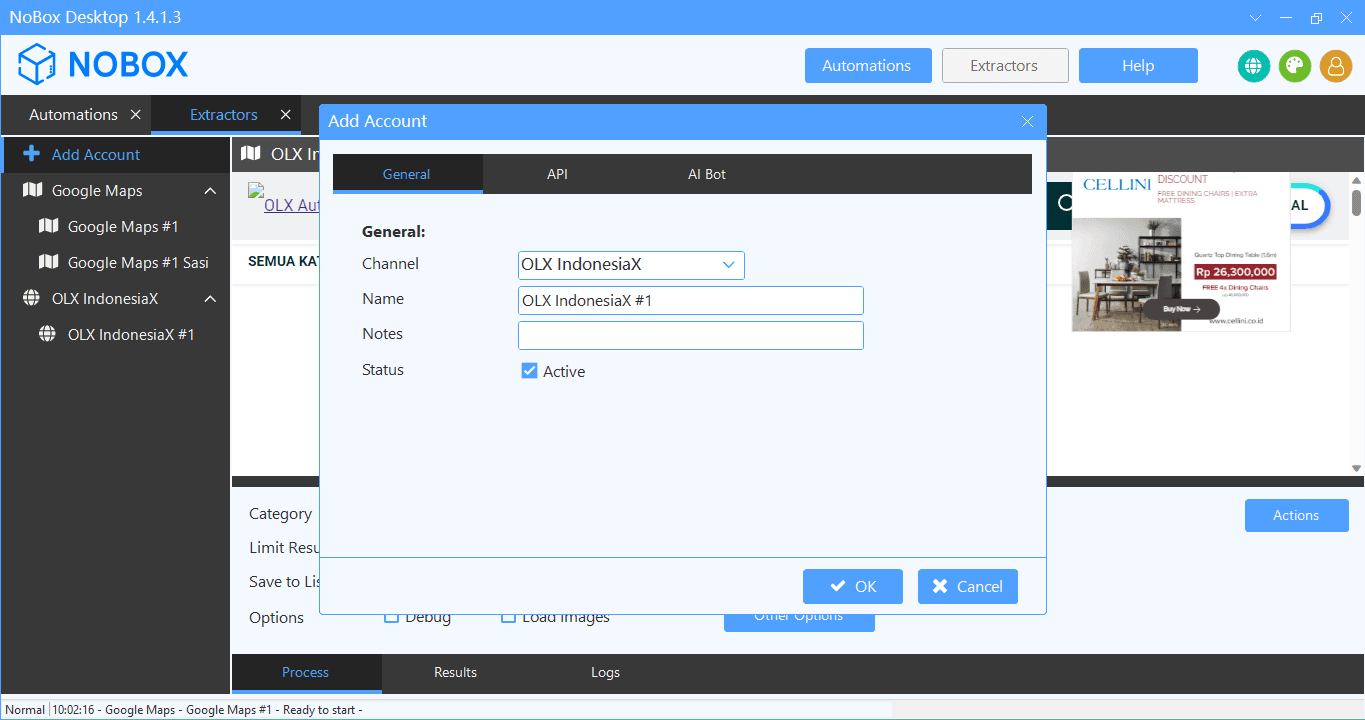This screenshot has width=1365, height=720.
Task: Switch to the API tab
Action: click(x=557, y=174)
